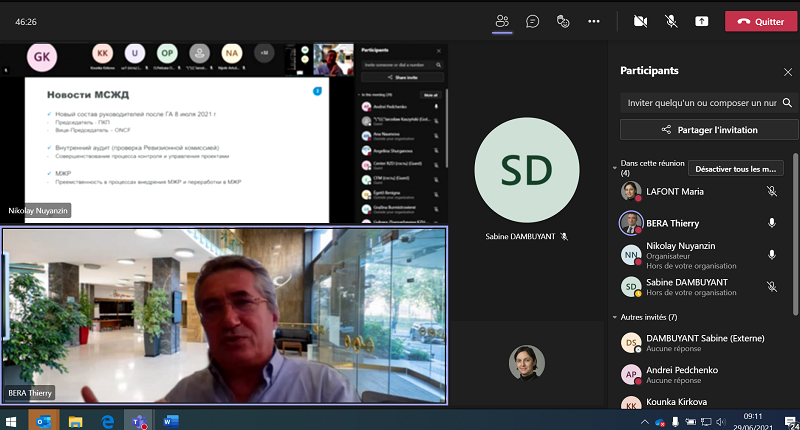Open Edge browser from taskbar
The height and width of the screenshot is (430, 800).
(x=106, y=421)
